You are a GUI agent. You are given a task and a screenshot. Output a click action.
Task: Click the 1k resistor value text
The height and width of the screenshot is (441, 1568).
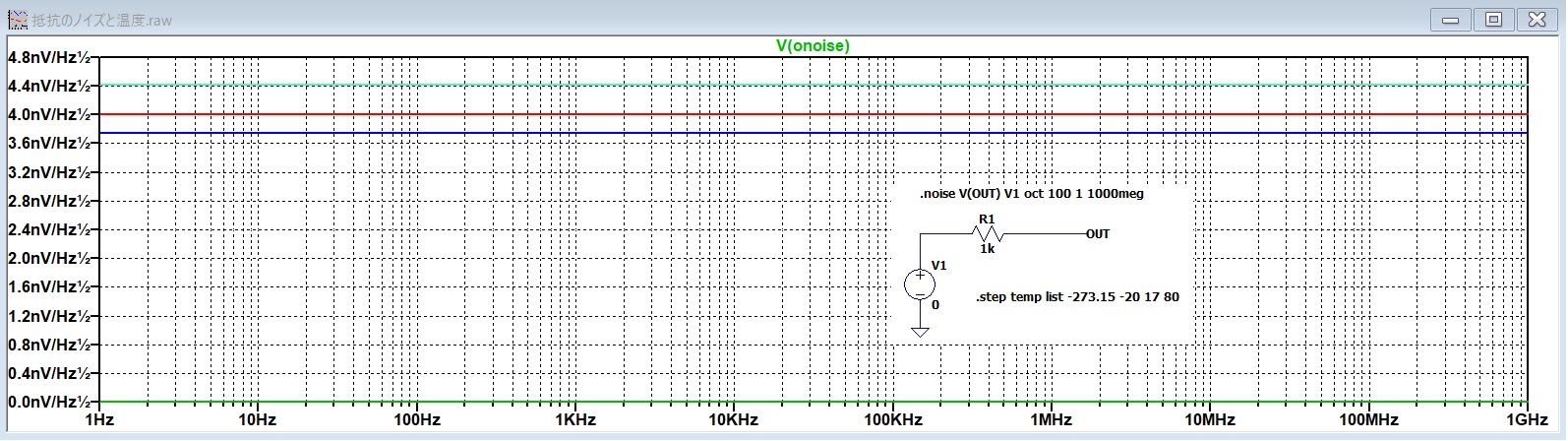987,250
